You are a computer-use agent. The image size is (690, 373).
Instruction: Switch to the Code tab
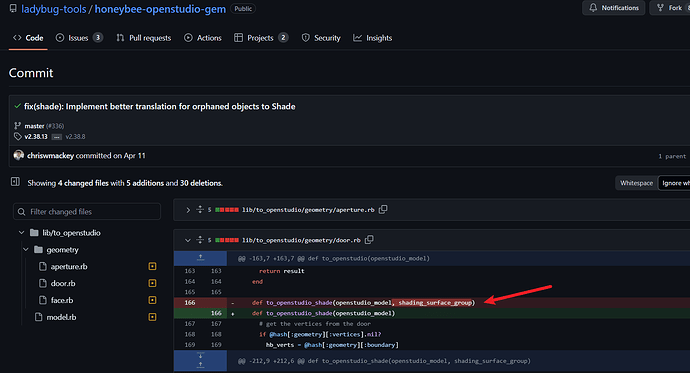28,38
